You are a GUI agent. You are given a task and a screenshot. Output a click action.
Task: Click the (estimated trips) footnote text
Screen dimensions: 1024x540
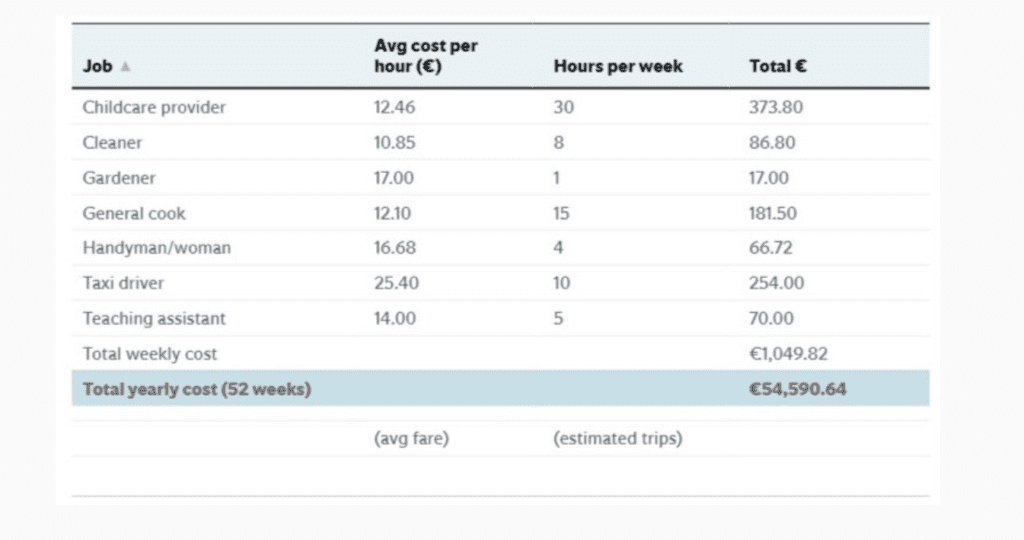coord(617,438)
